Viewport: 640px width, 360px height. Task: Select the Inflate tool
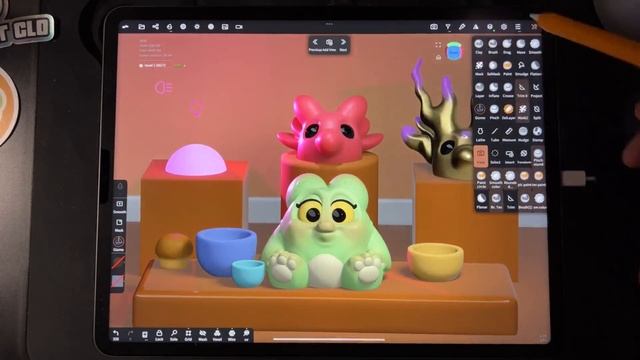point(494,89)
